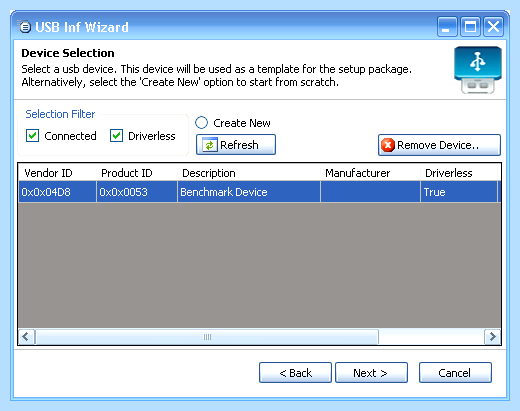Select the Create New radio option
The width and height of the screenshot is (520, 411).
(x=201, y=123)
